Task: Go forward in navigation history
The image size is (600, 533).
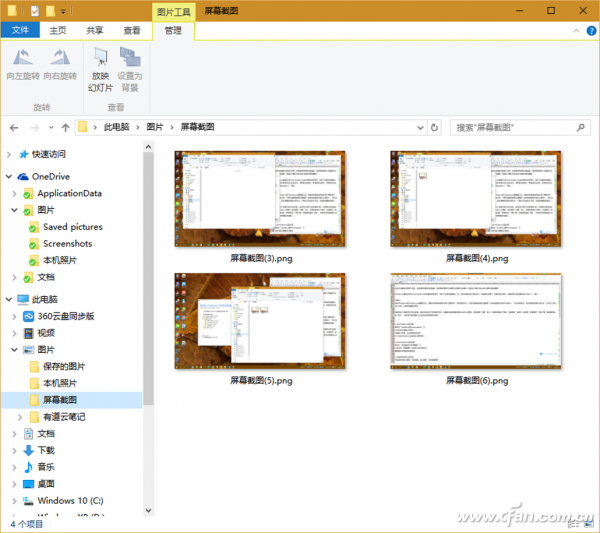Action: coord(34,127)
